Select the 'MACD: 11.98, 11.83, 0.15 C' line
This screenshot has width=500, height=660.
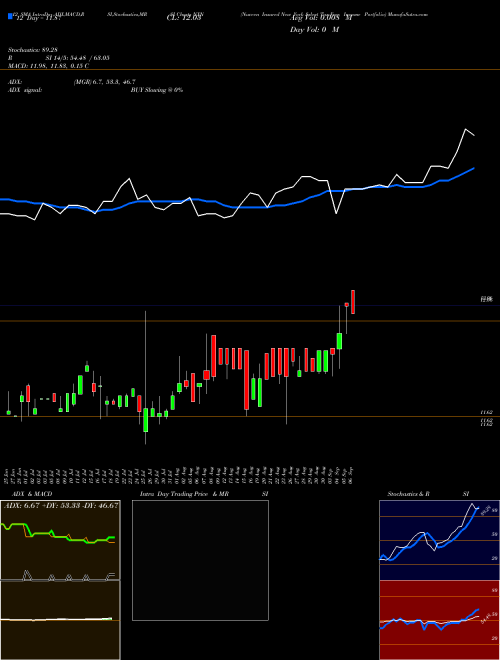click(x=48, y=66)
